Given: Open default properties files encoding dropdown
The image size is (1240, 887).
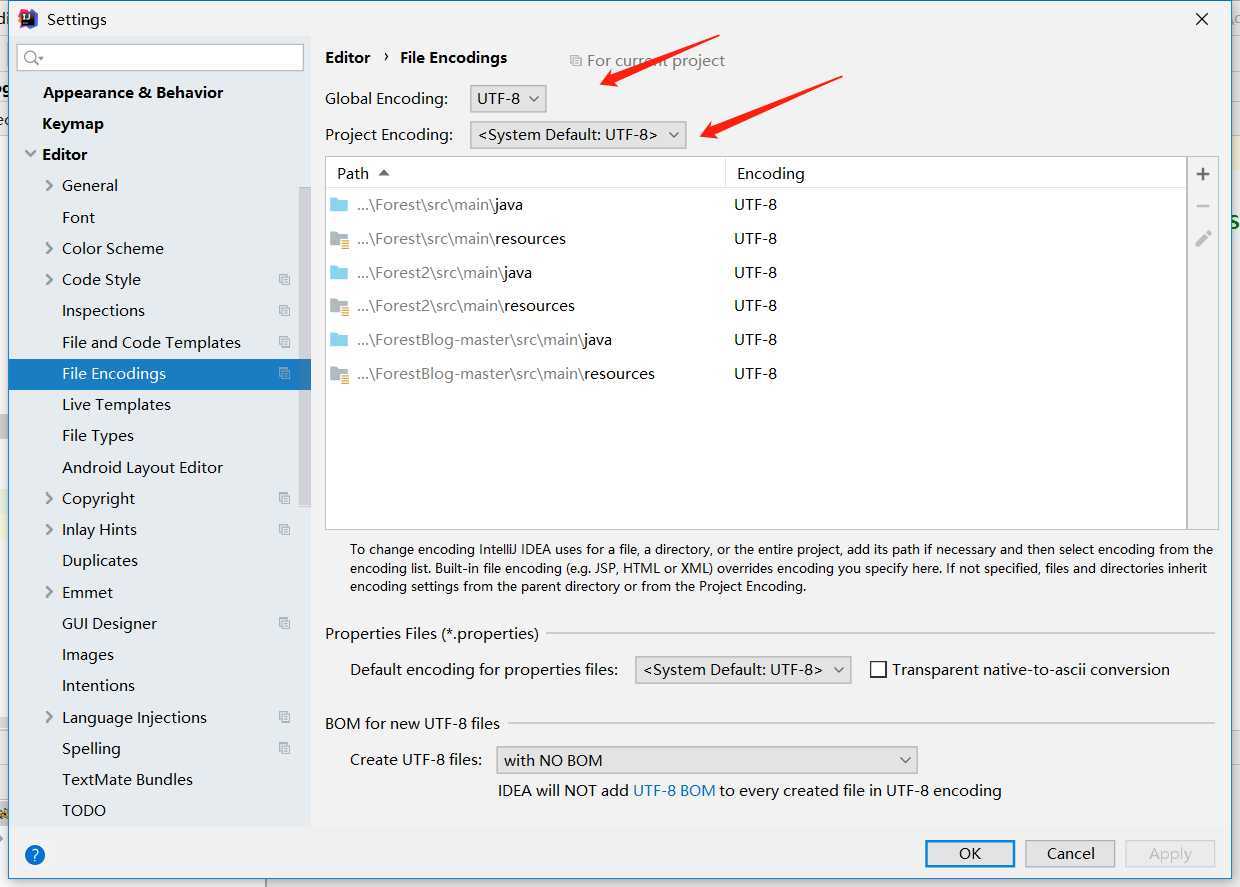Looking at the screenshot, I should (x=743, y=670).
